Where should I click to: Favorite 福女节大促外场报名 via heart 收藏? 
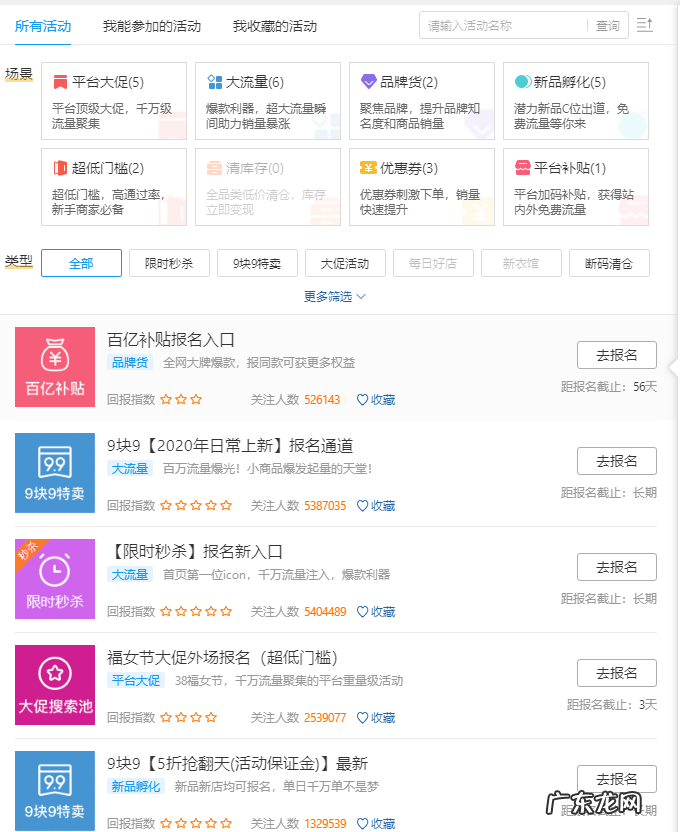tap(376, 718)
